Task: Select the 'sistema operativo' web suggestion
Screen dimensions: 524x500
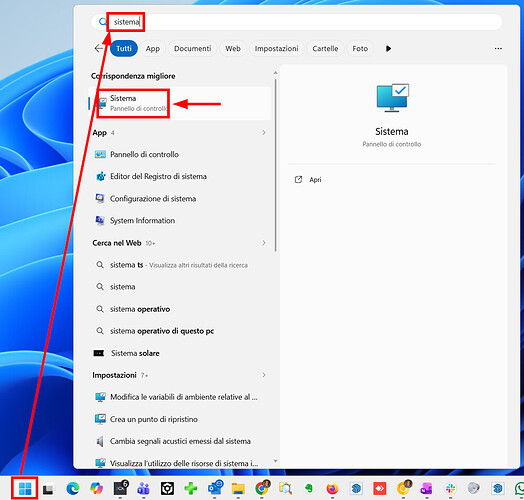Action: (179, 309)
